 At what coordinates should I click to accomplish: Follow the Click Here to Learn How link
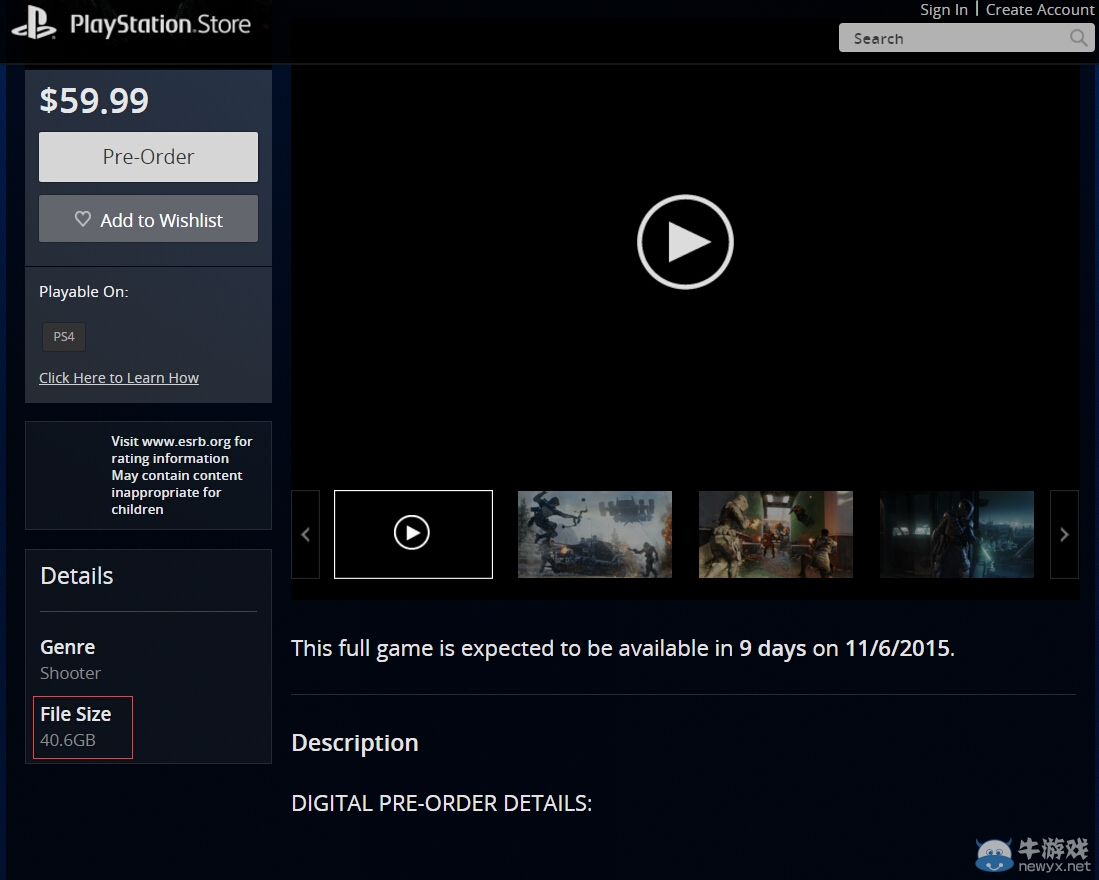(119, 378)
